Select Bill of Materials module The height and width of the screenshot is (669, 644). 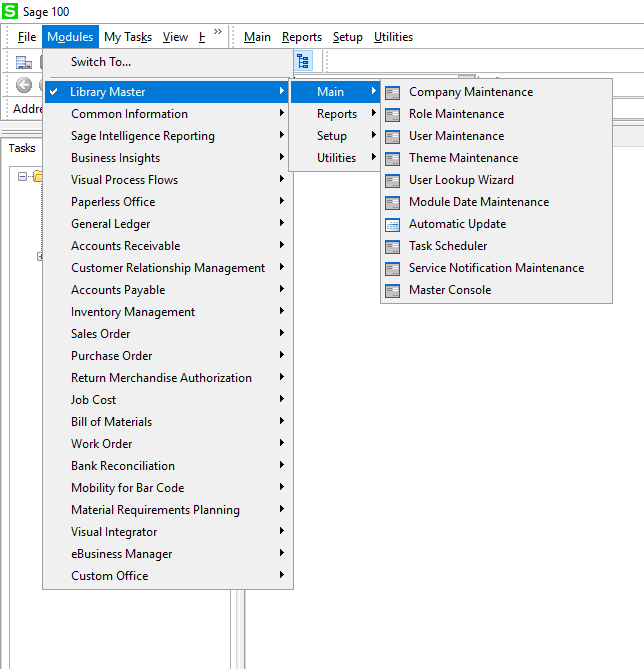pos(167,422)
